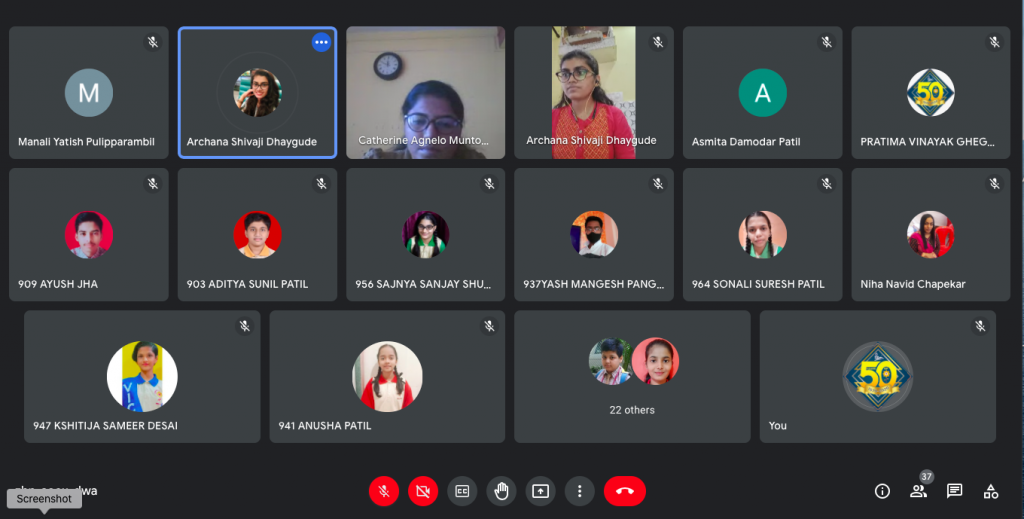This screenshot has width=1024, height=519.
Task: Click muted mic icon on Manali Yatish tile
Action: point(153,42)
